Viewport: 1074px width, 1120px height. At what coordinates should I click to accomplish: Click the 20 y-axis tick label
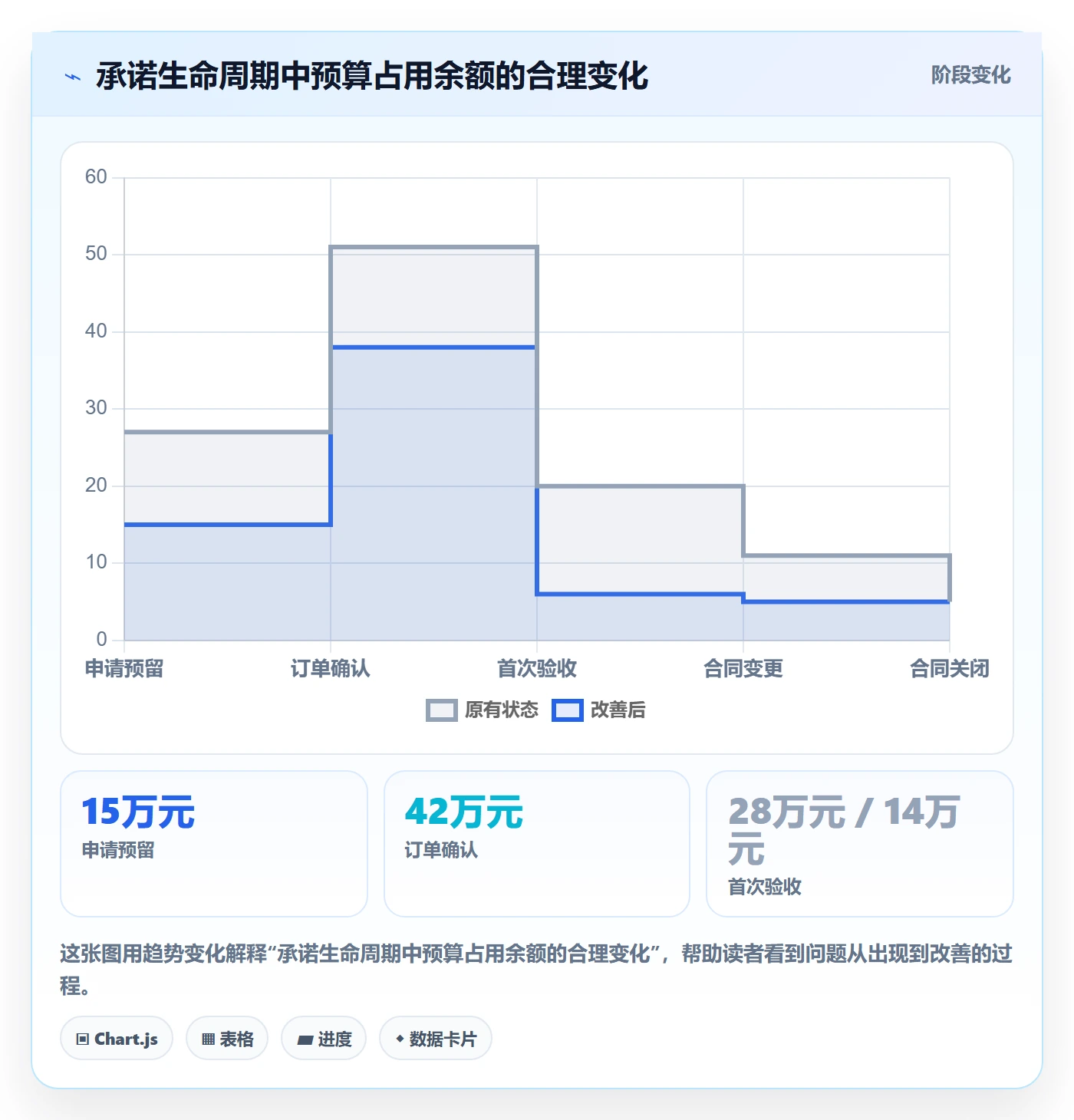pyautogui.click(x=96, y=486)
